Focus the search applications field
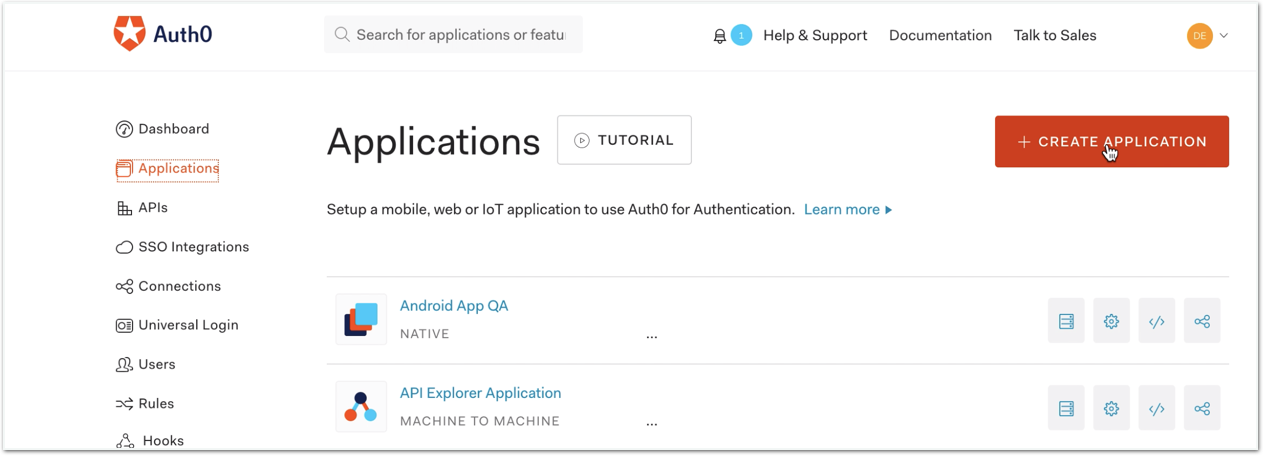 pos(453,34)
